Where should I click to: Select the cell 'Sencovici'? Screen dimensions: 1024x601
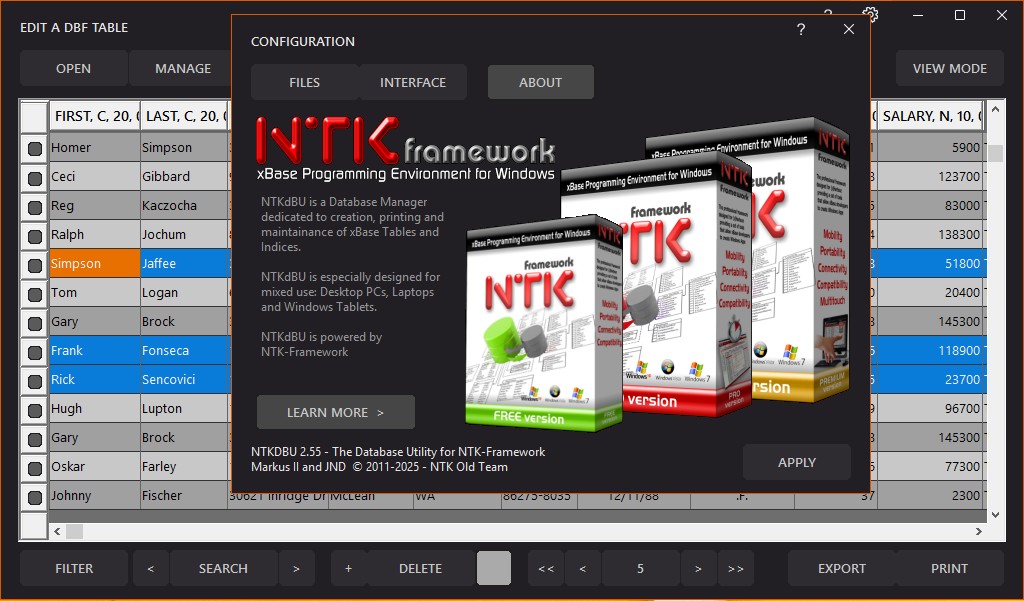185,380
